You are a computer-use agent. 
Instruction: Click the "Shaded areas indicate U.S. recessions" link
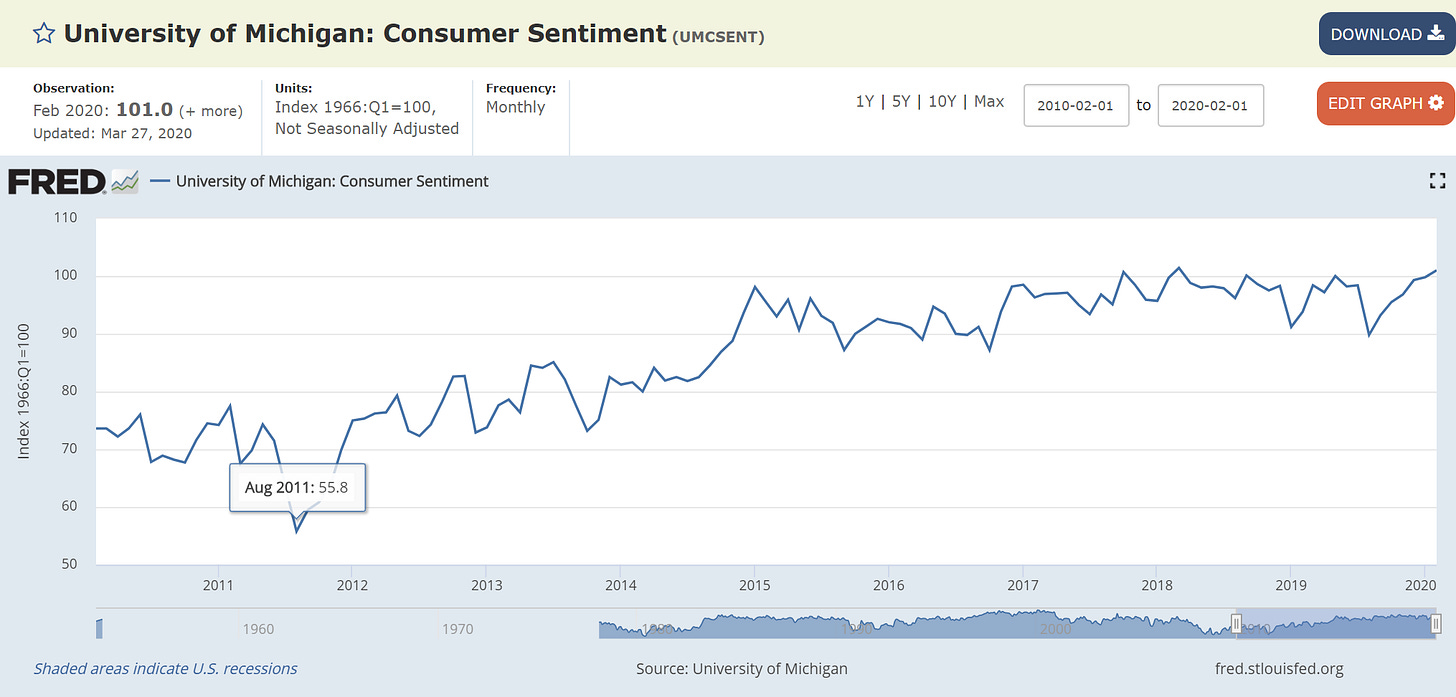[x=165, y=668]
